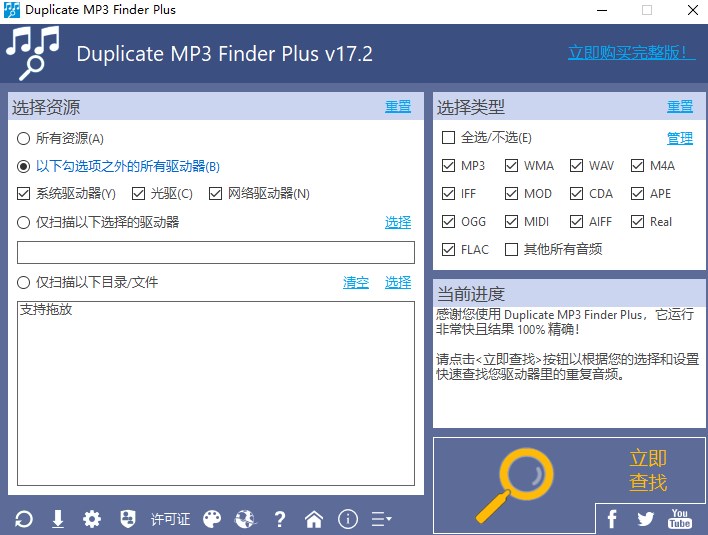Click the 支持拖放 directory list box
The width and height of the screenshot is (708, 535).
pyautogui.click(x=216, y=393)
